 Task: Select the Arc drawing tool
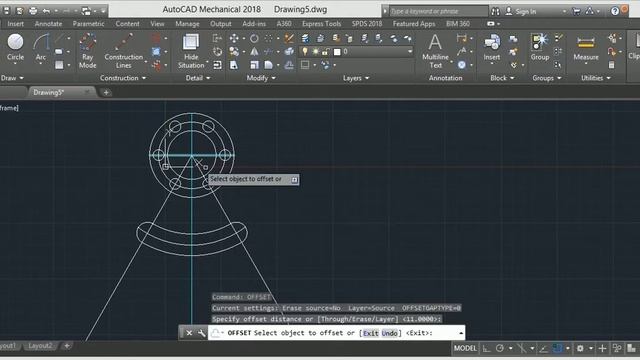pyautogui.click(x=41, y=48)
